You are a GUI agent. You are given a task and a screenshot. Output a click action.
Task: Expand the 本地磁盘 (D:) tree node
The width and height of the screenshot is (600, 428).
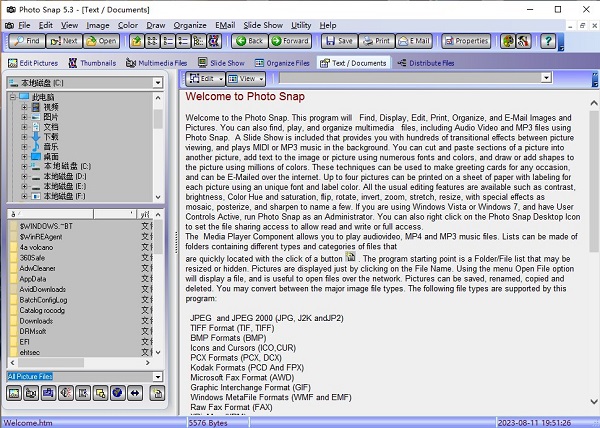tap(24, 176)
